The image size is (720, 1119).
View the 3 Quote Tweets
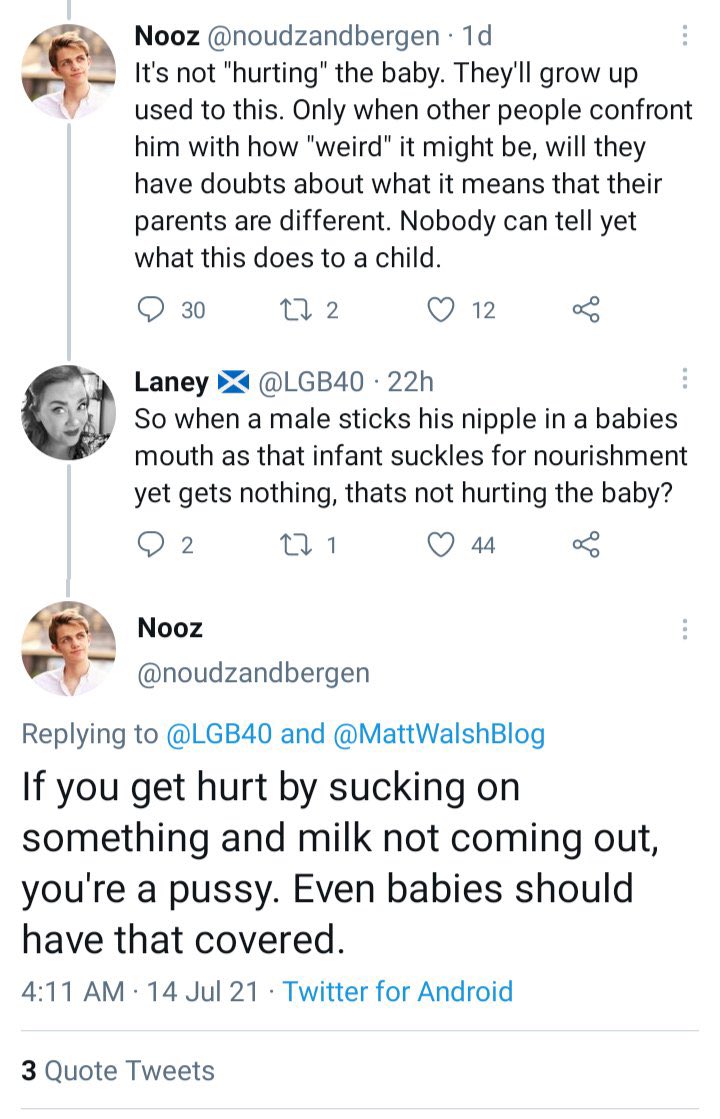[118, 1070]
